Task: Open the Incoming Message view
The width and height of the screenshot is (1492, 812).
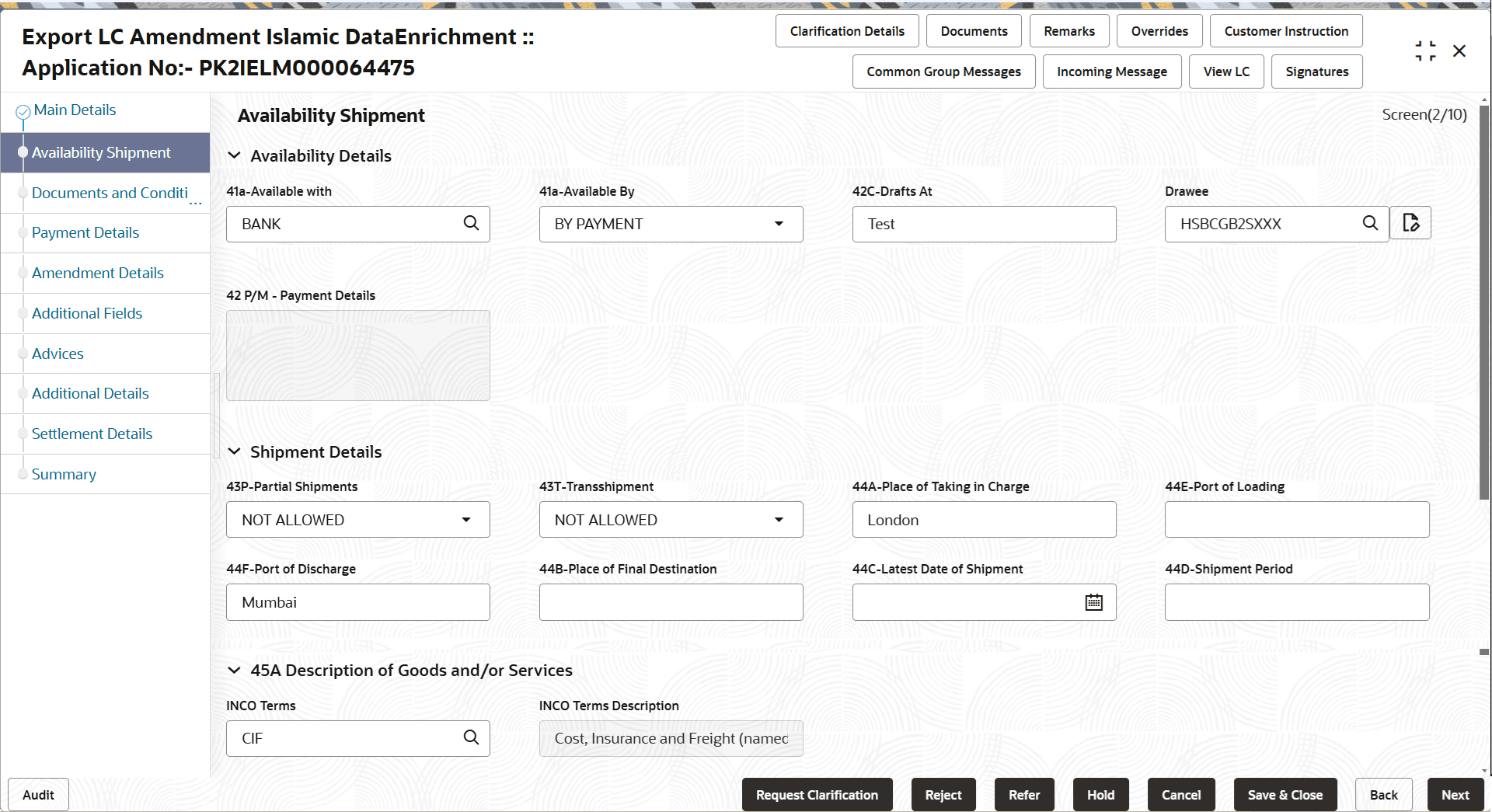Action: point(1111,71)
